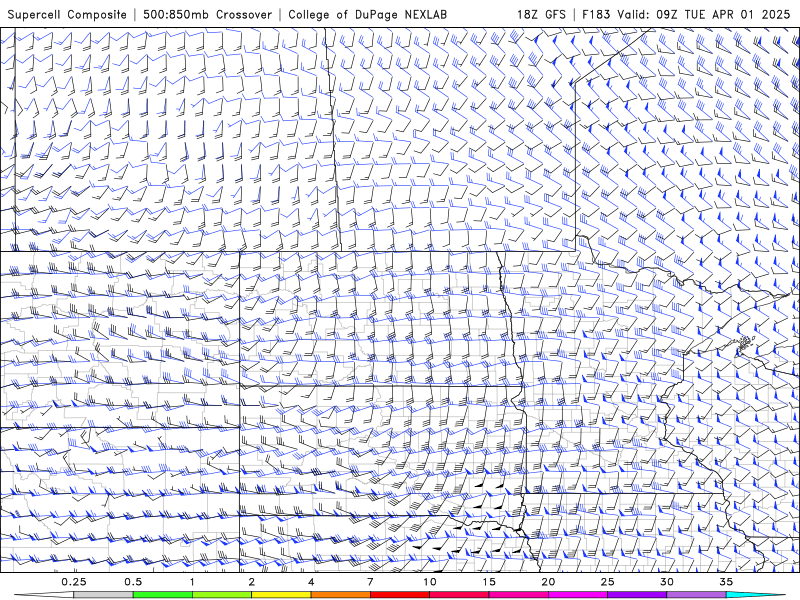Viewport: 800px width, 600px height.
Task: Click the legend value 25
Action: point(607,582)
